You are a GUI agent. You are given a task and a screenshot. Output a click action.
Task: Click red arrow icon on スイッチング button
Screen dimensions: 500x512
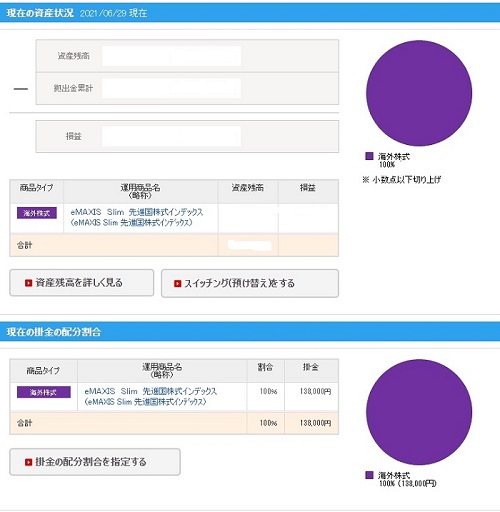point(177,284)
